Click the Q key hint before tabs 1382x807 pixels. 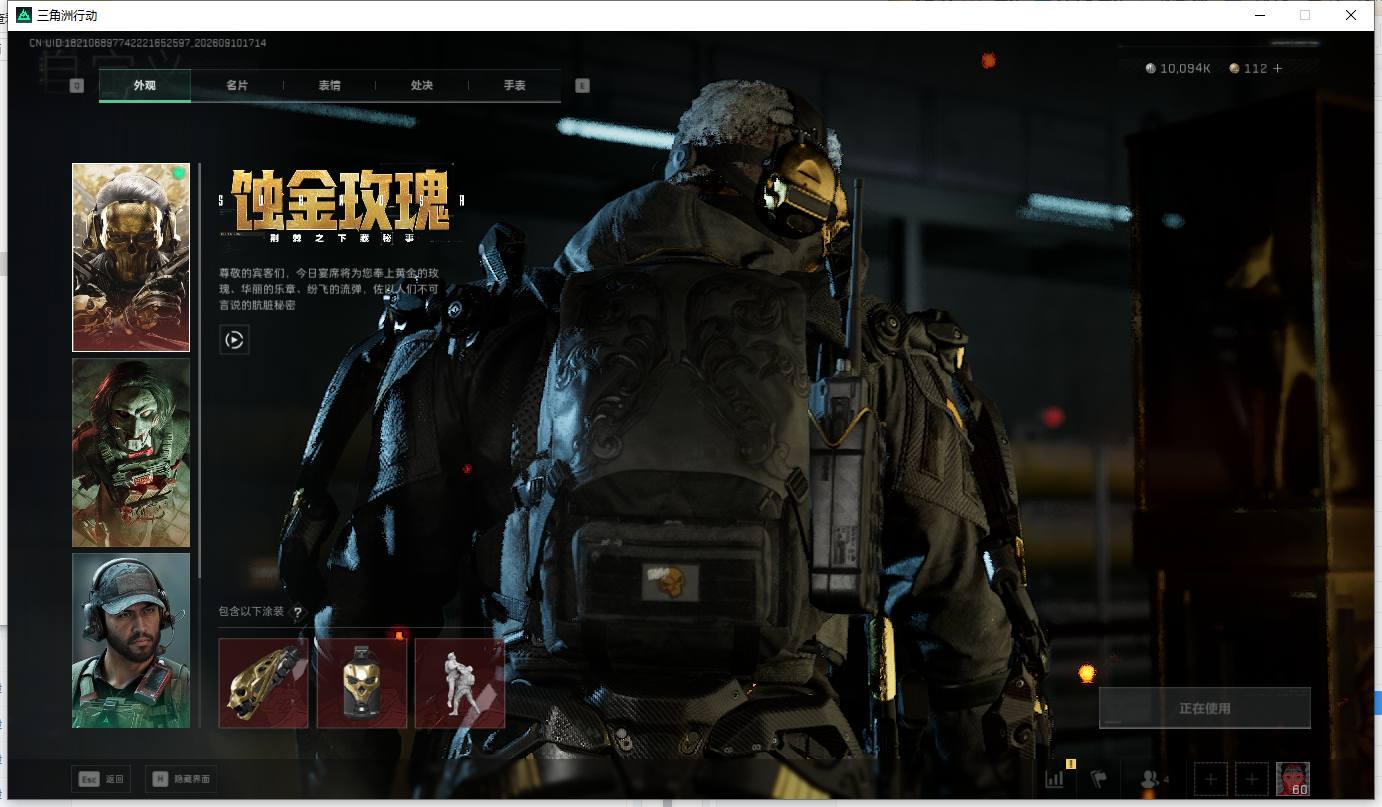coord(77,86)
